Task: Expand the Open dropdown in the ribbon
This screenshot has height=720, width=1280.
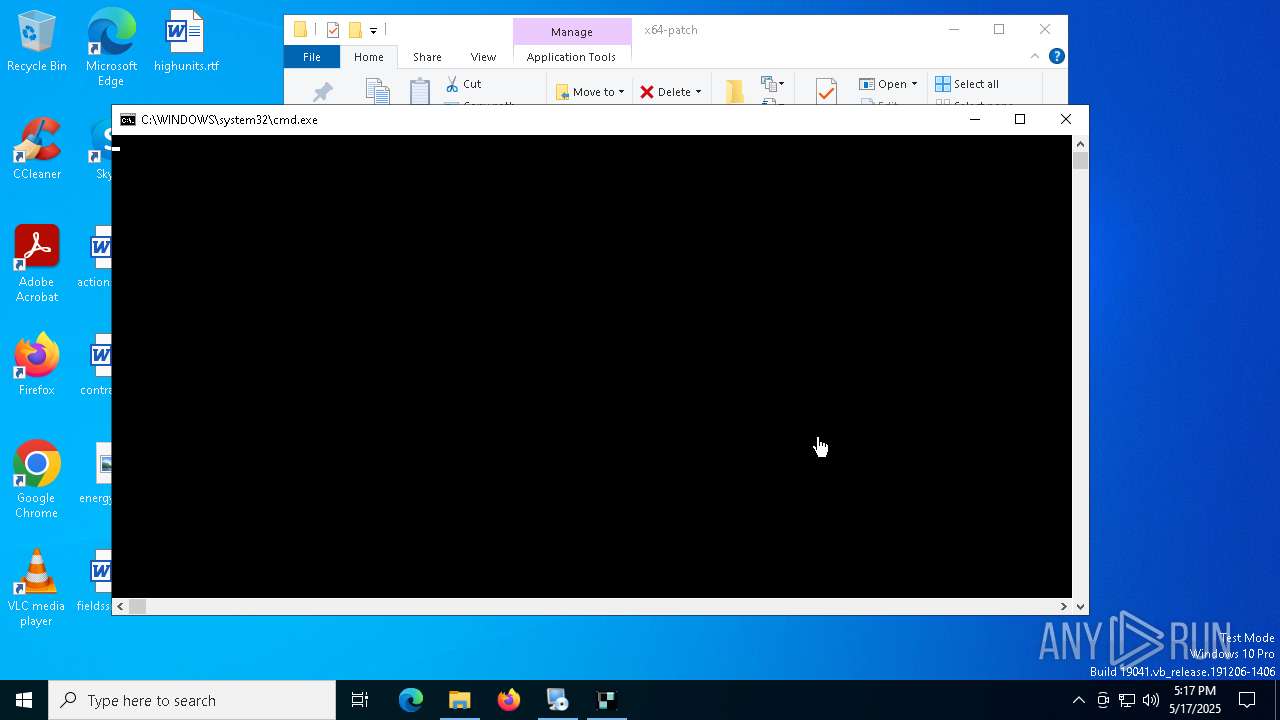Action: click(914, 84)
